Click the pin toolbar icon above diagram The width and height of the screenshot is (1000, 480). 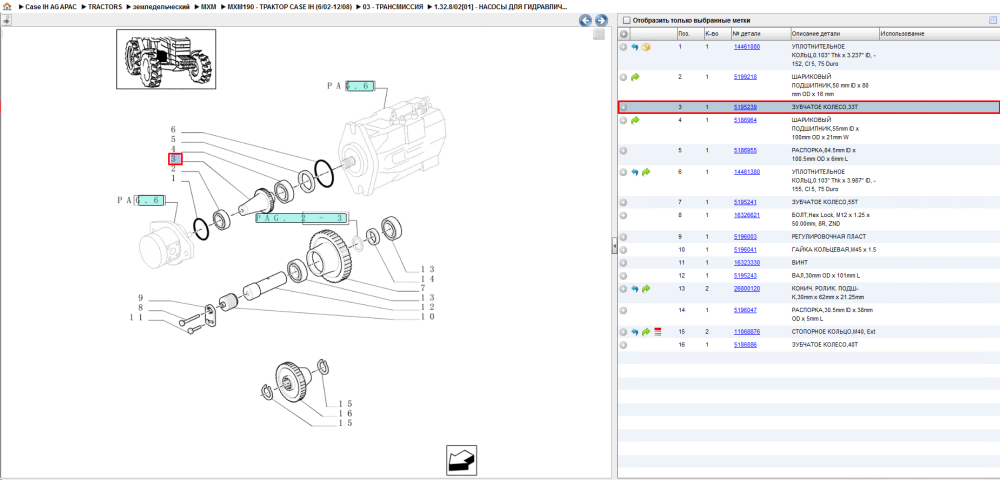[x=6, y=20]
